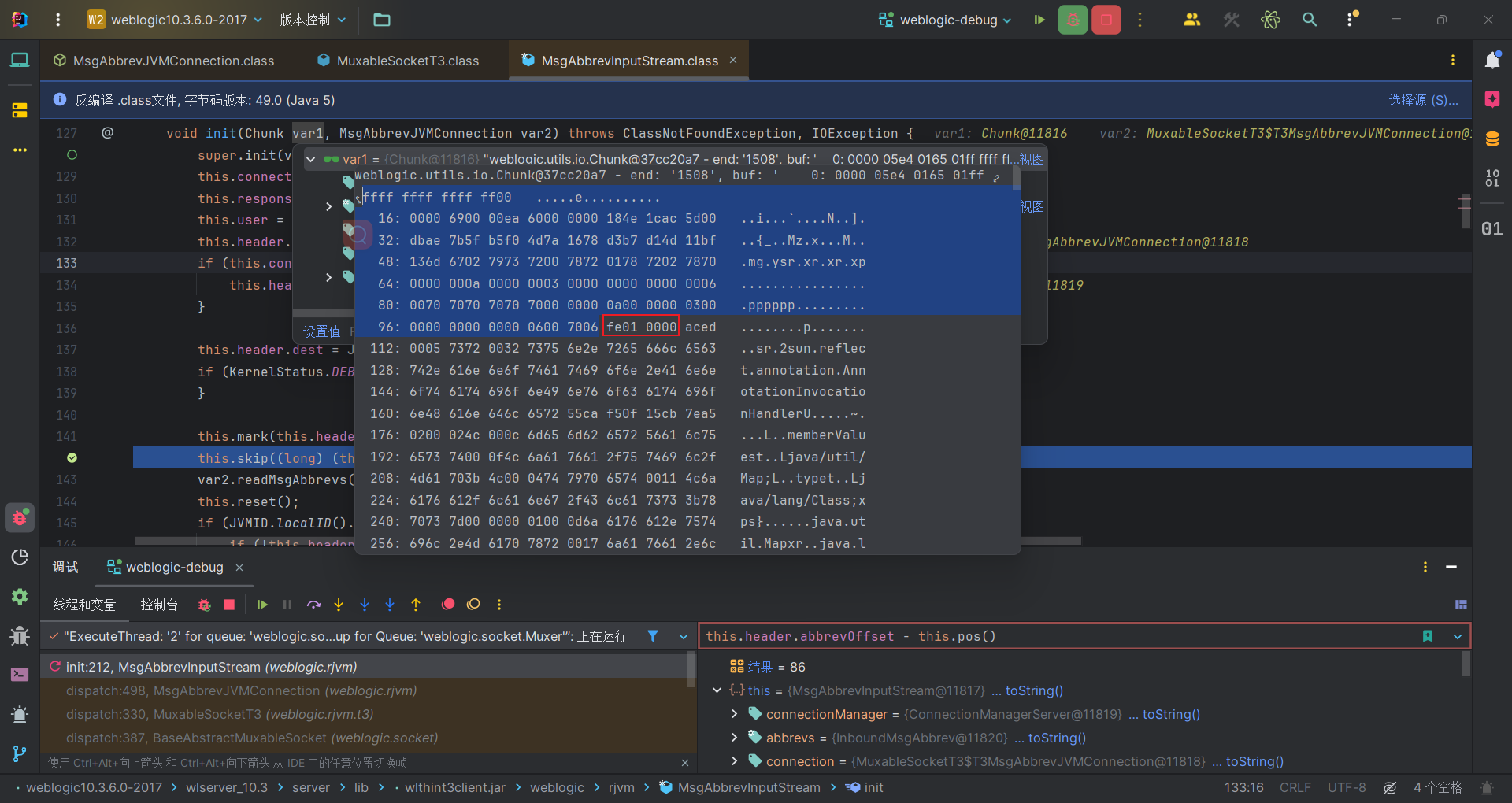Open Project tool window icon

pos(20,60)
